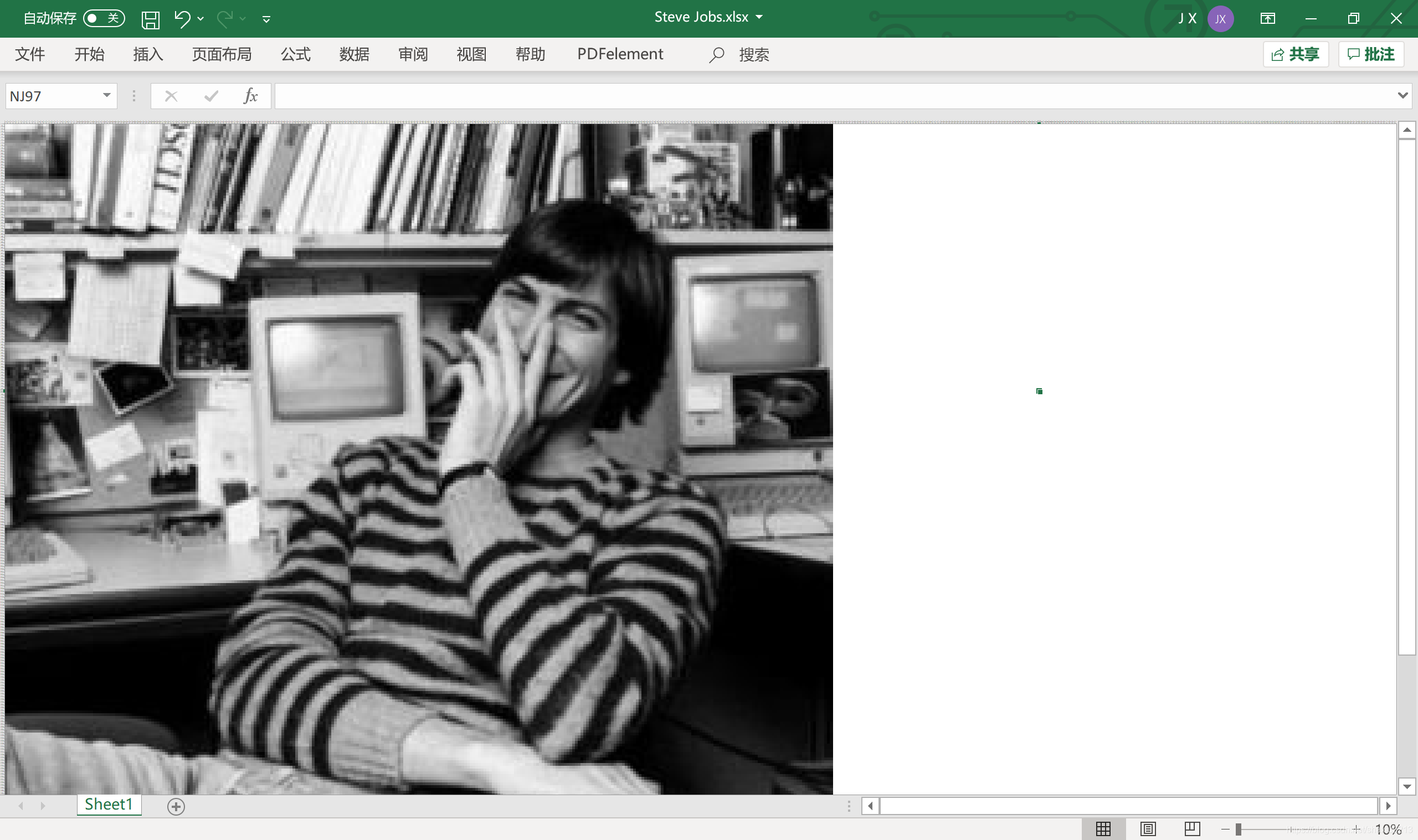The image size is (1418, 840).
Task: Click the insert function fx icon
Action: 250,96
